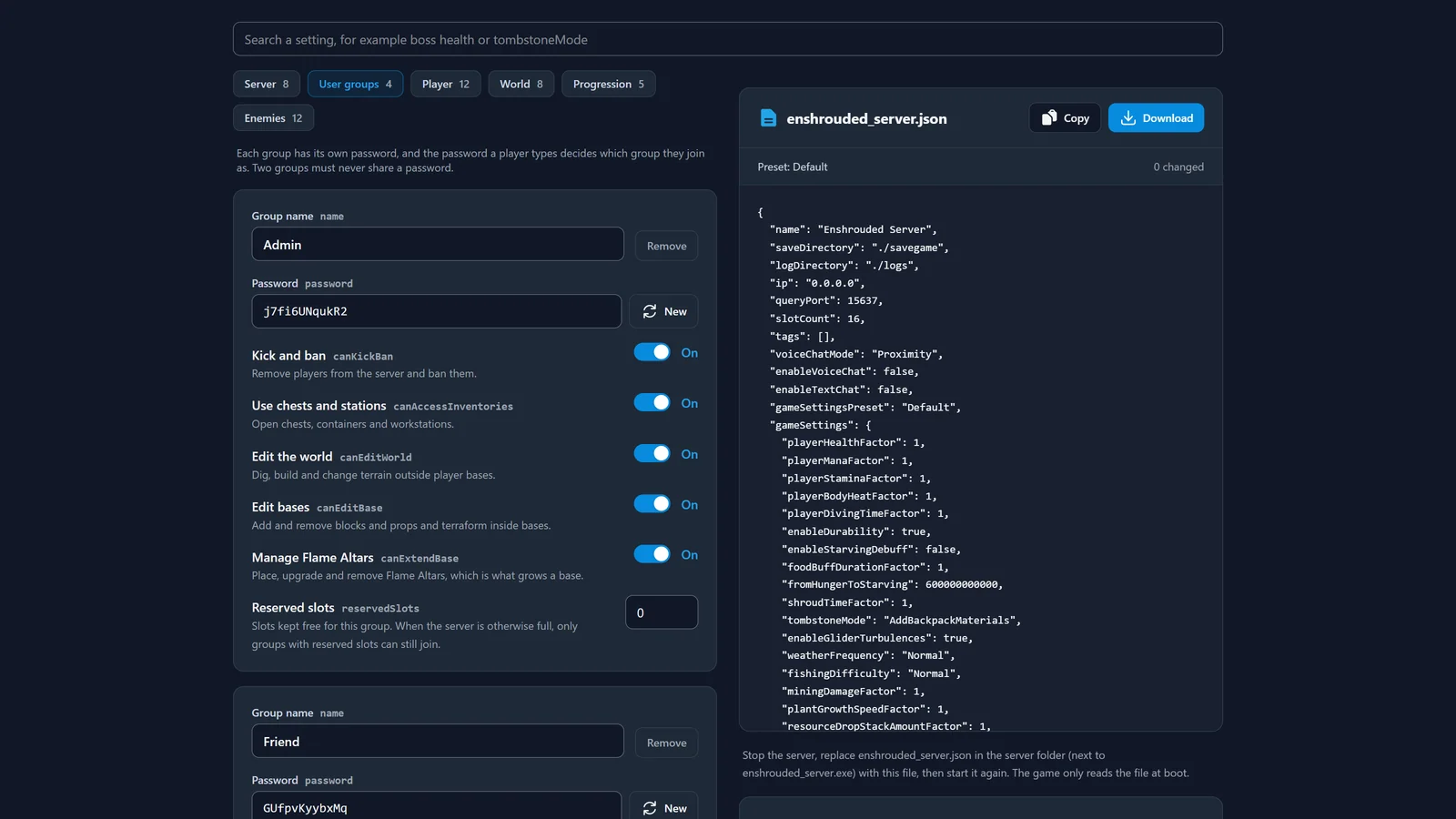Click the "slotCount": 16 line
The image size is (1456, 819).
pyautogui.click(x=817, y=318)
